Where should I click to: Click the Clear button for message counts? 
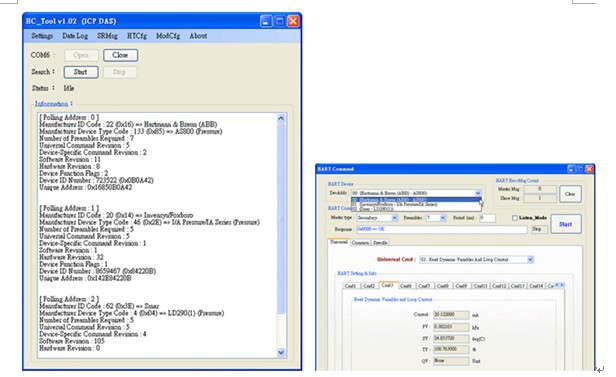570,194
